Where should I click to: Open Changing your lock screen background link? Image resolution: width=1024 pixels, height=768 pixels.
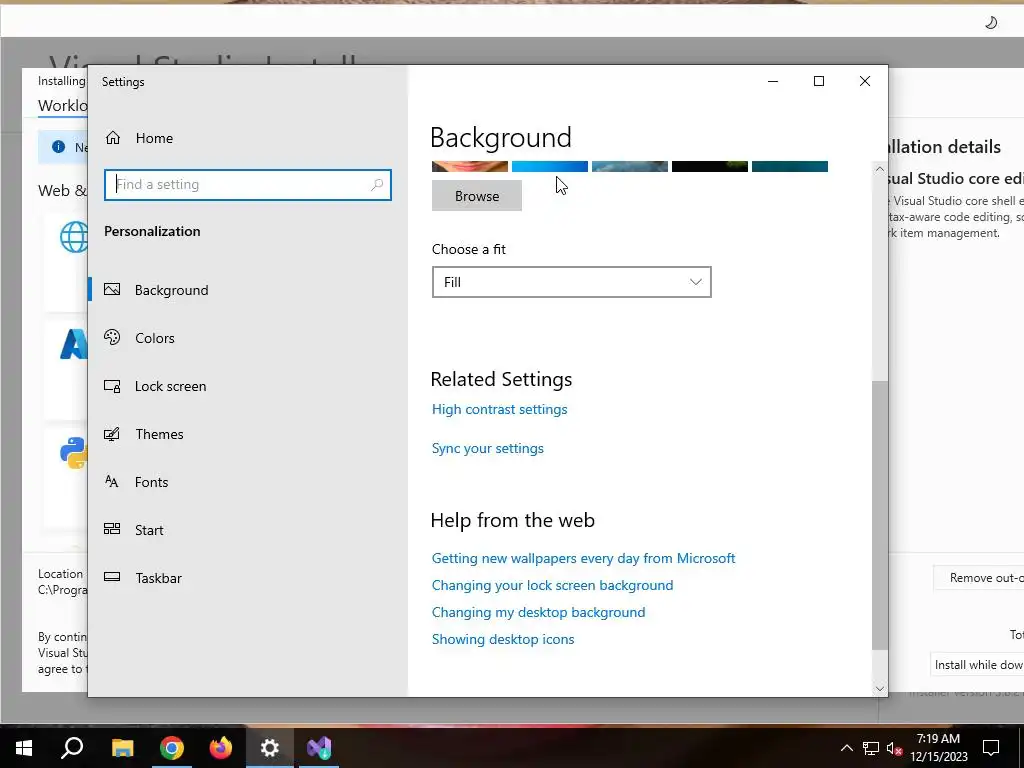tap(552, 585)
